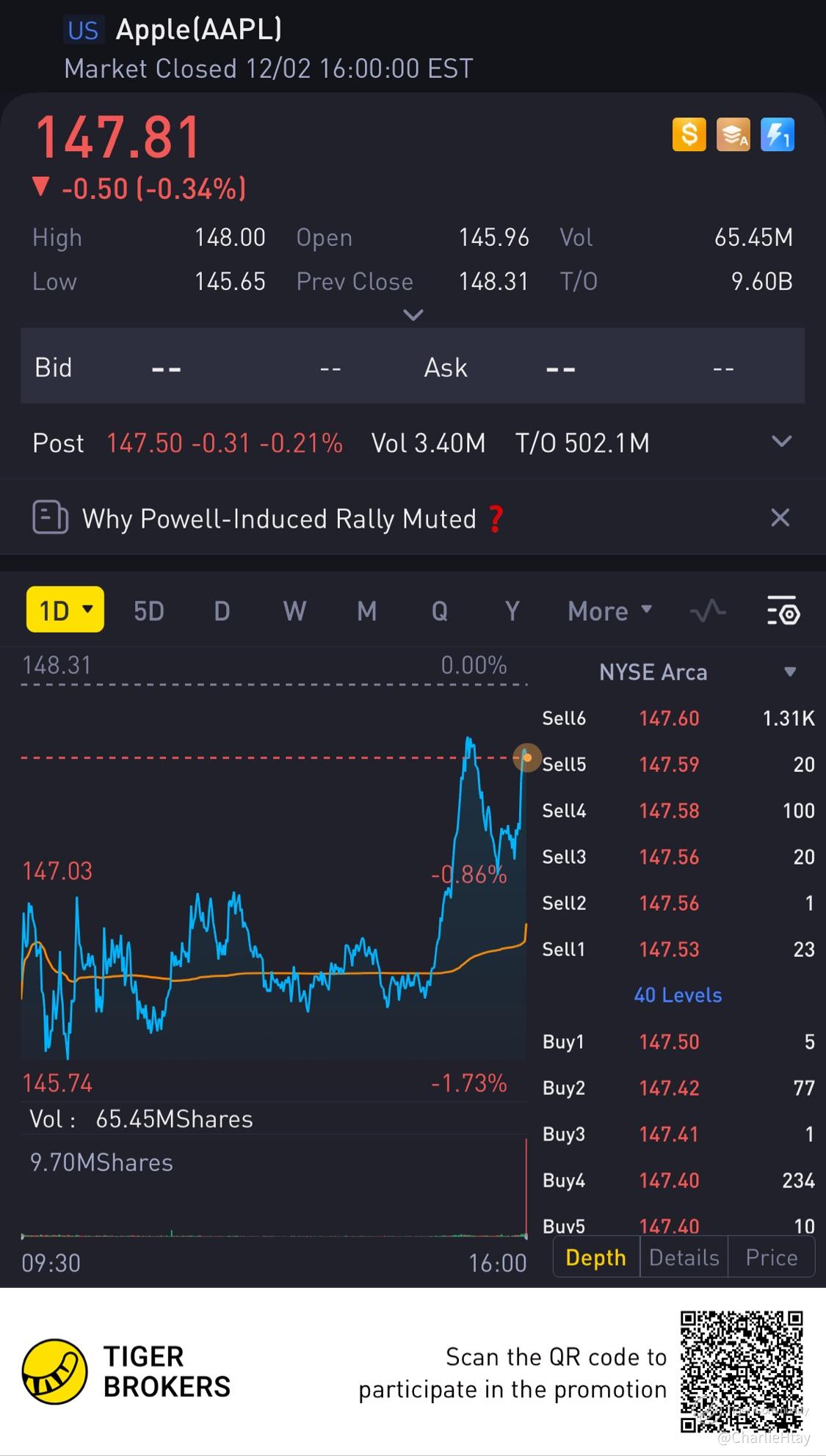Tap the Buy1 147.50 order row
The image size is (826, 1456).
[x=678, y=1041]
